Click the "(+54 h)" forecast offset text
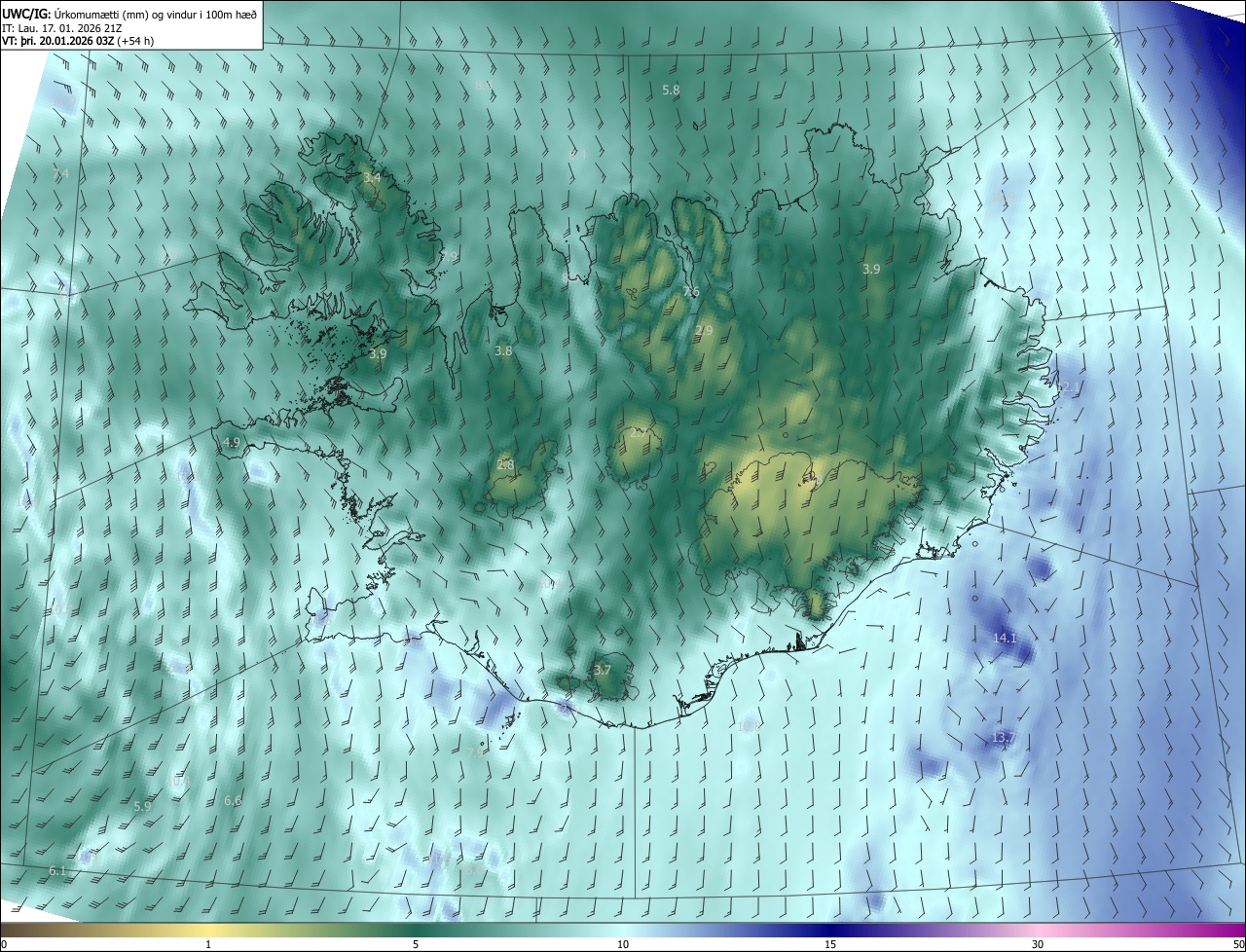 click(x=135, y=41)
